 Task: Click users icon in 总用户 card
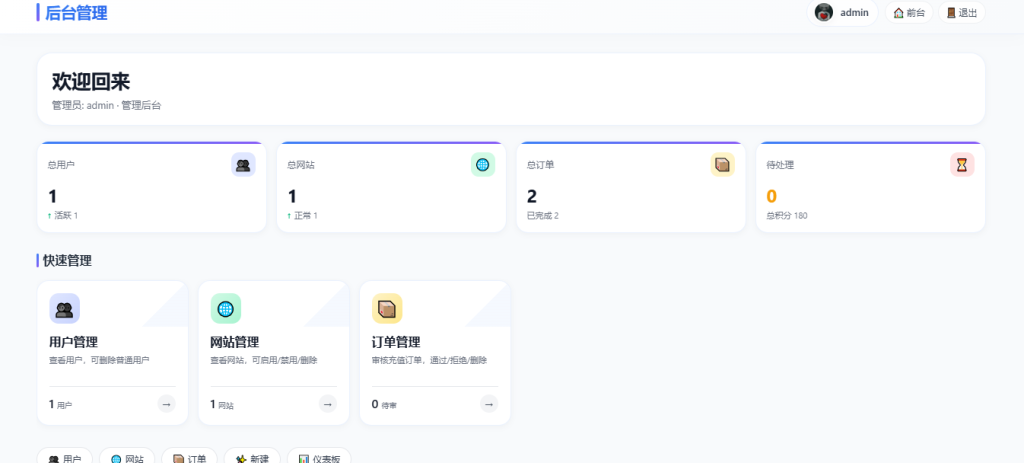click(x=243, y=165)
